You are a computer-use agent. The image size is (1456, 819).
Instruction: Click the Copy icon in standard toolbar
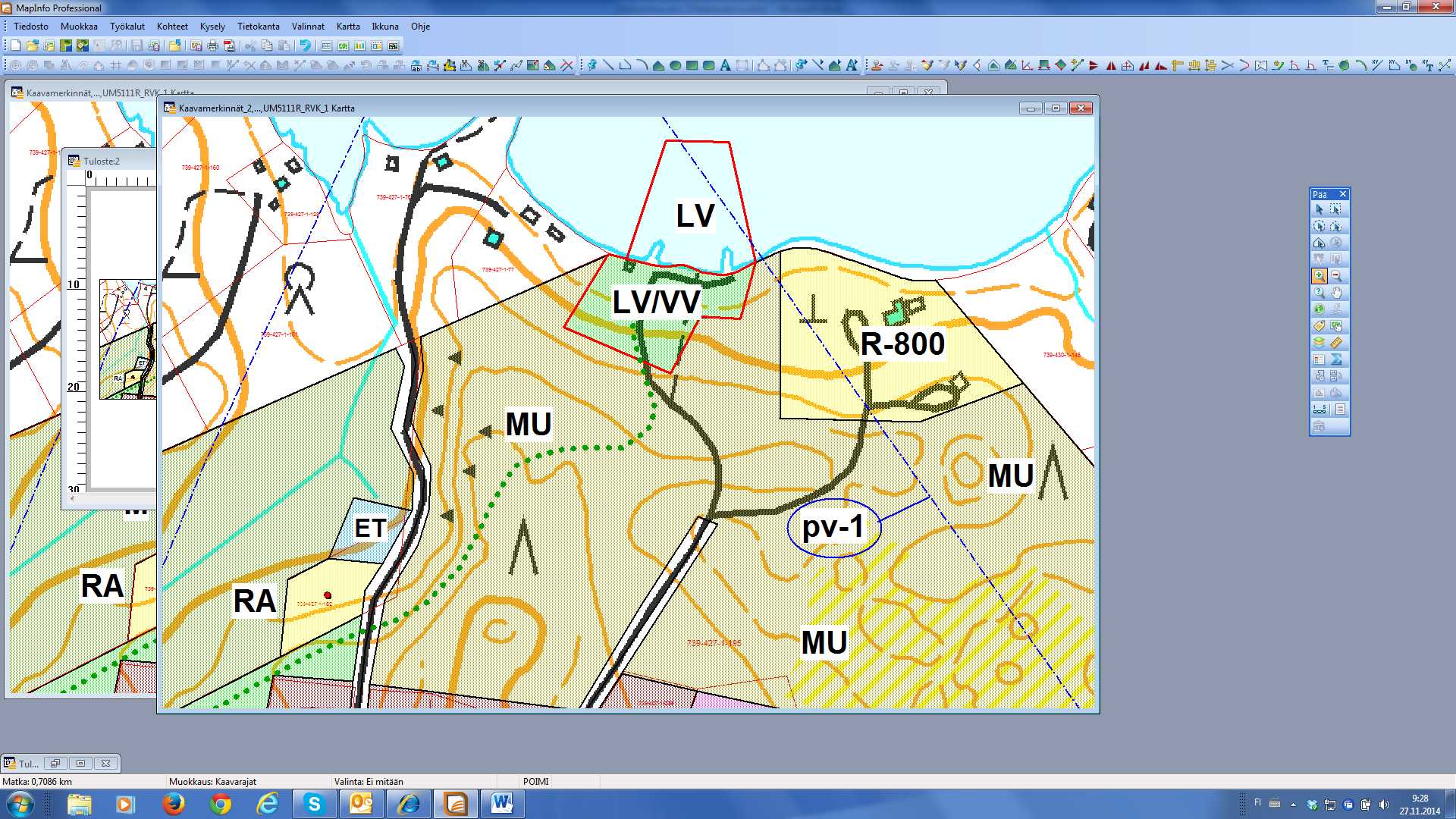point(267,45)
